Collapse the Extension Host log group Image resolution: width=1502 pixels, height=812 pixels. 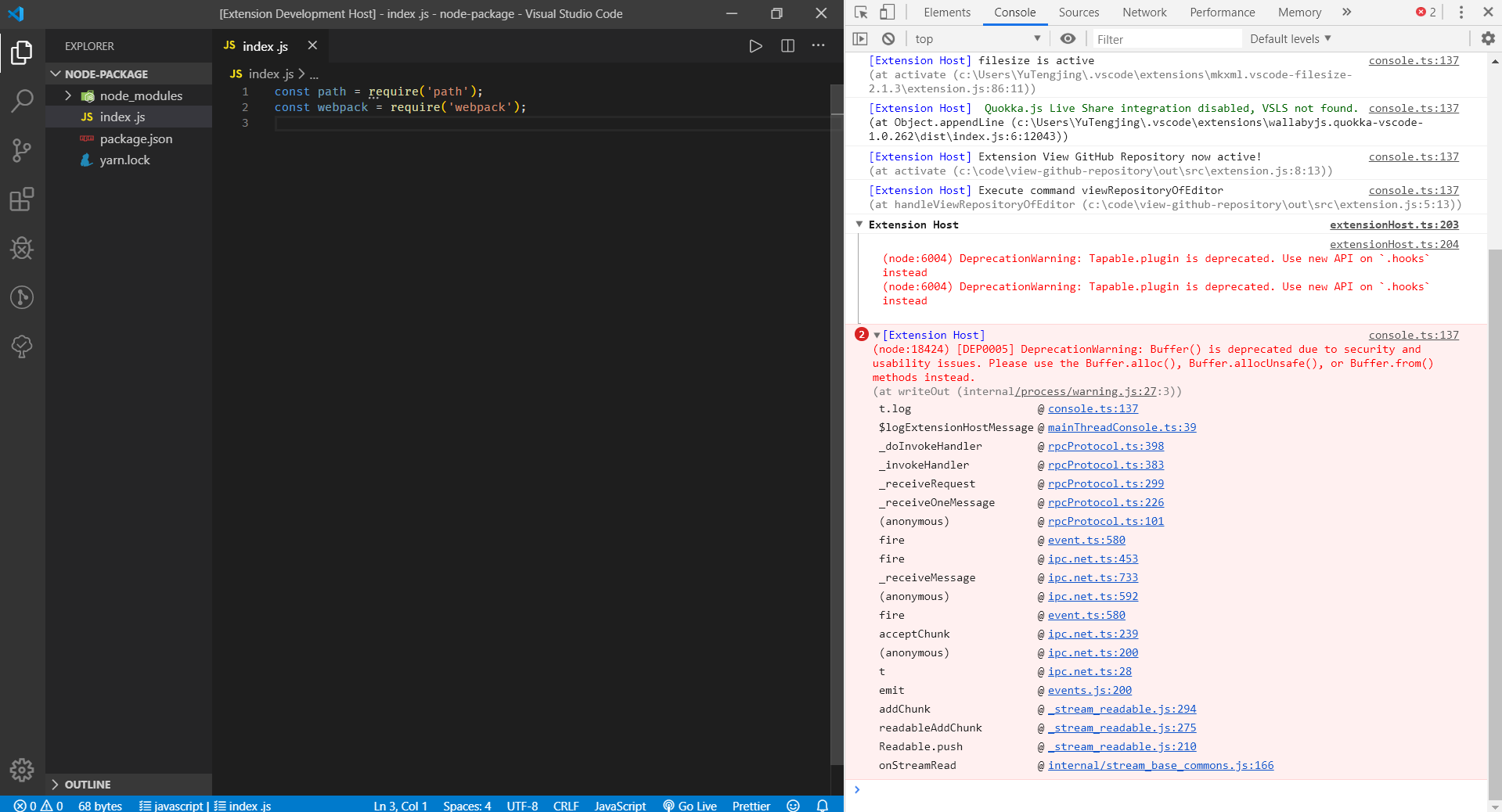(x=859, y=225)
